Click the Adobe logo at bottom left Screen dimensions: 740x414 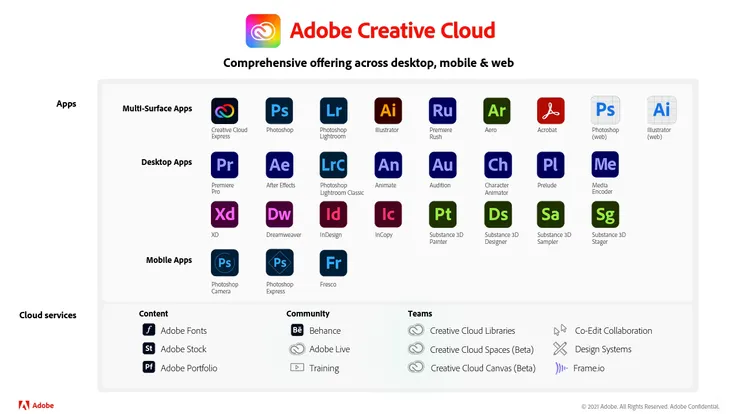click(x=36, y=405)
